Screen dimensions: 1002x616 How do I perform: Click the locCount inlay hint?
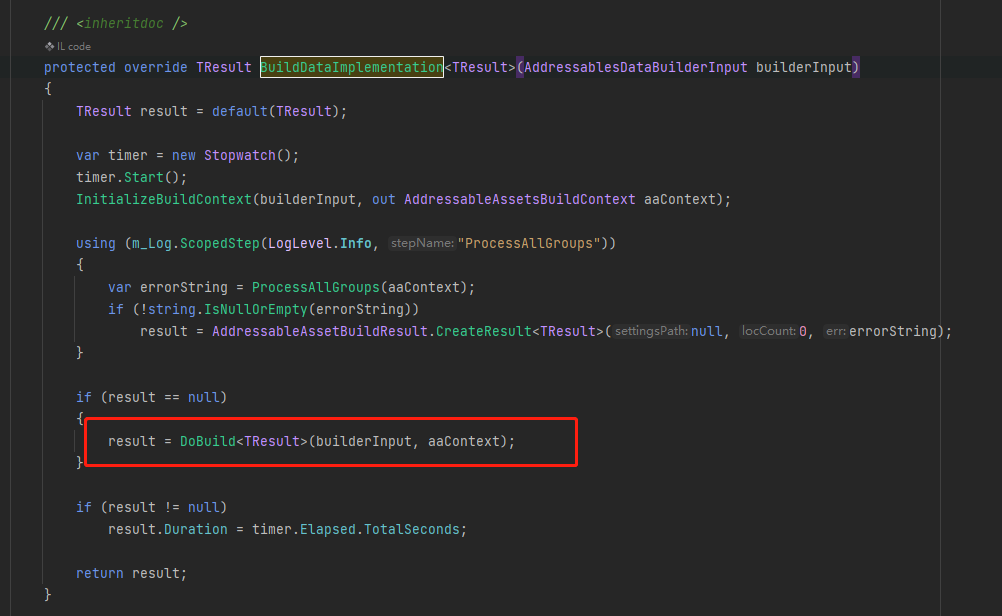[x=769, y=332]
